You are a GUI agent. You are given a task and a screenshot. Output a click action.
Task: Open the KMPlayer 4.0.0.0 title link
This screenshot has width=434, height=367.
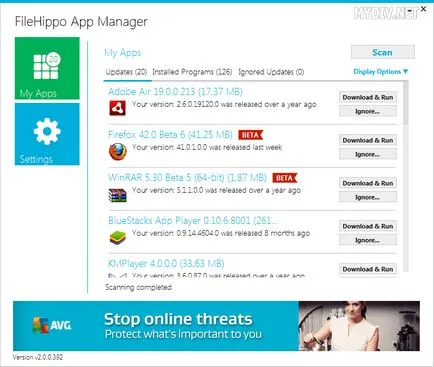pyautogui.click(x=166, y=264)
